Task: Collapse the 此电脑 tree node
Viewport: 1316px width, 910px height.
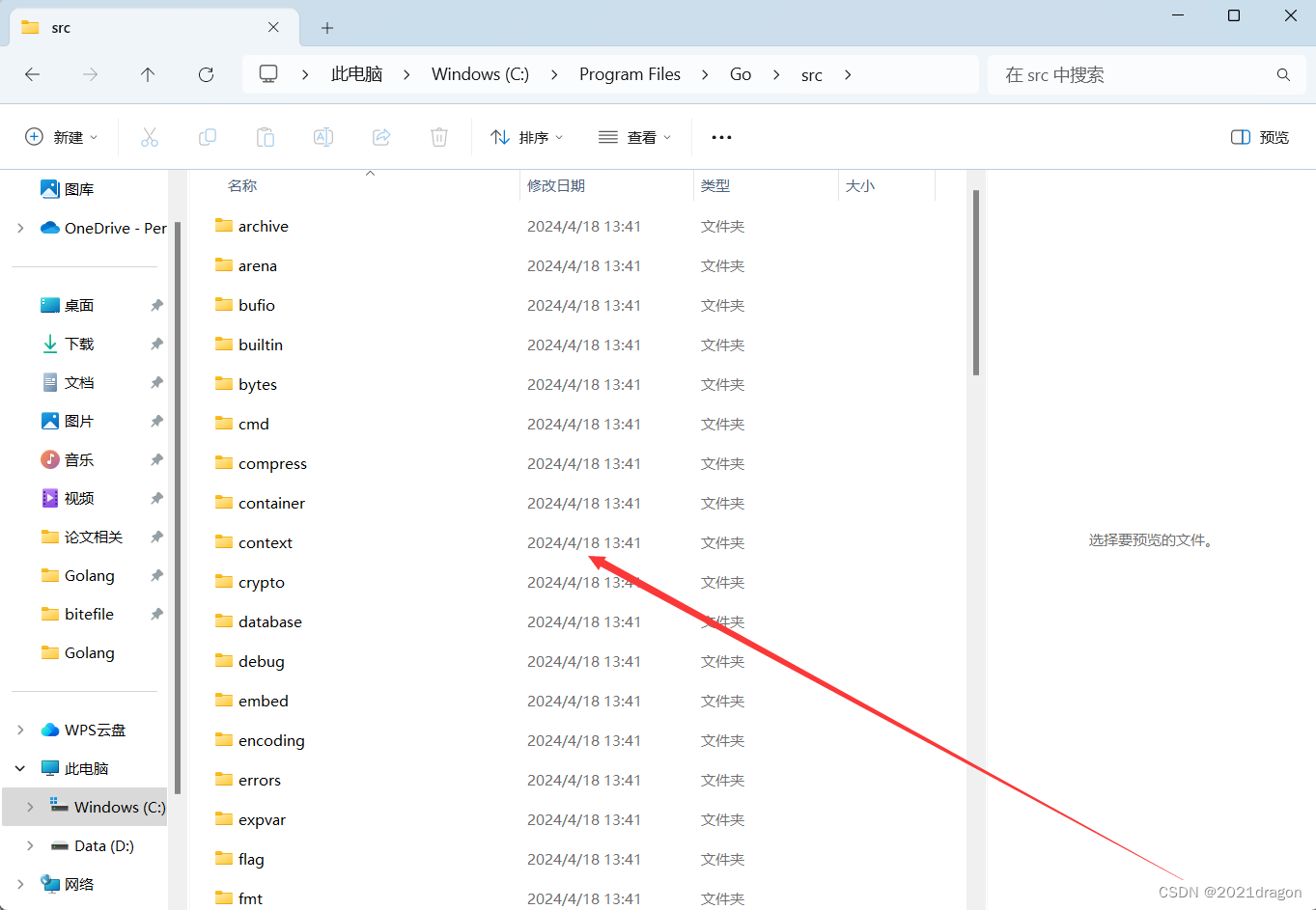Action: click(20, 768)
